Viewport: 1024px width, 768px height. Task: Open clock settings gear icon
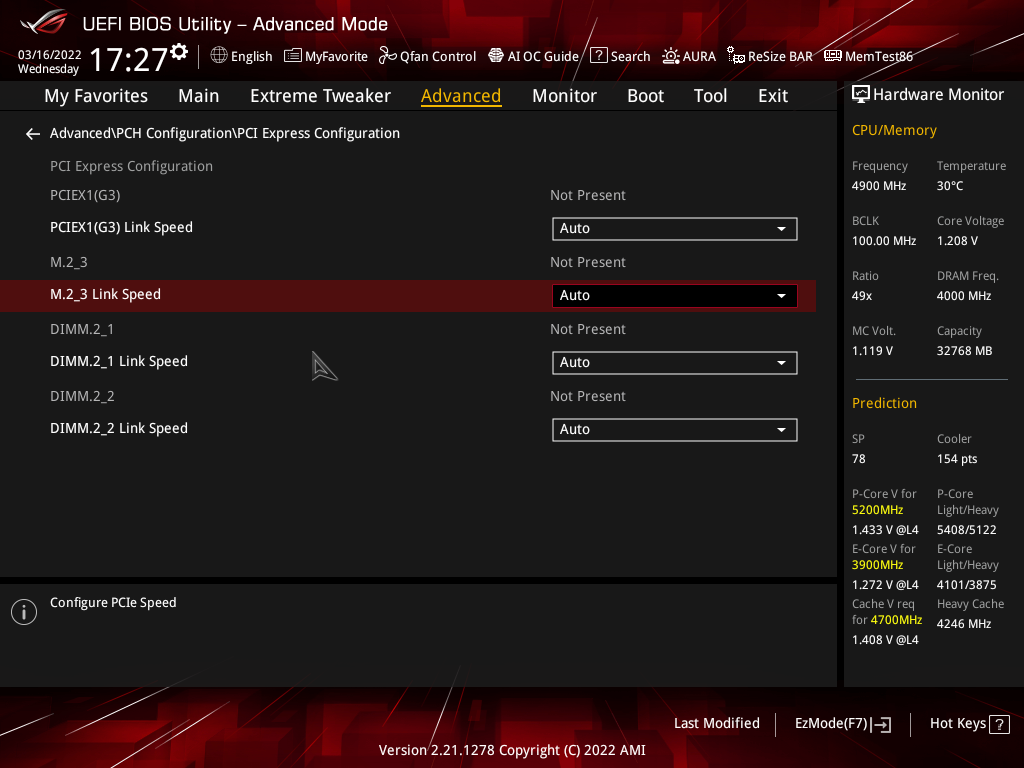(179, 52)
